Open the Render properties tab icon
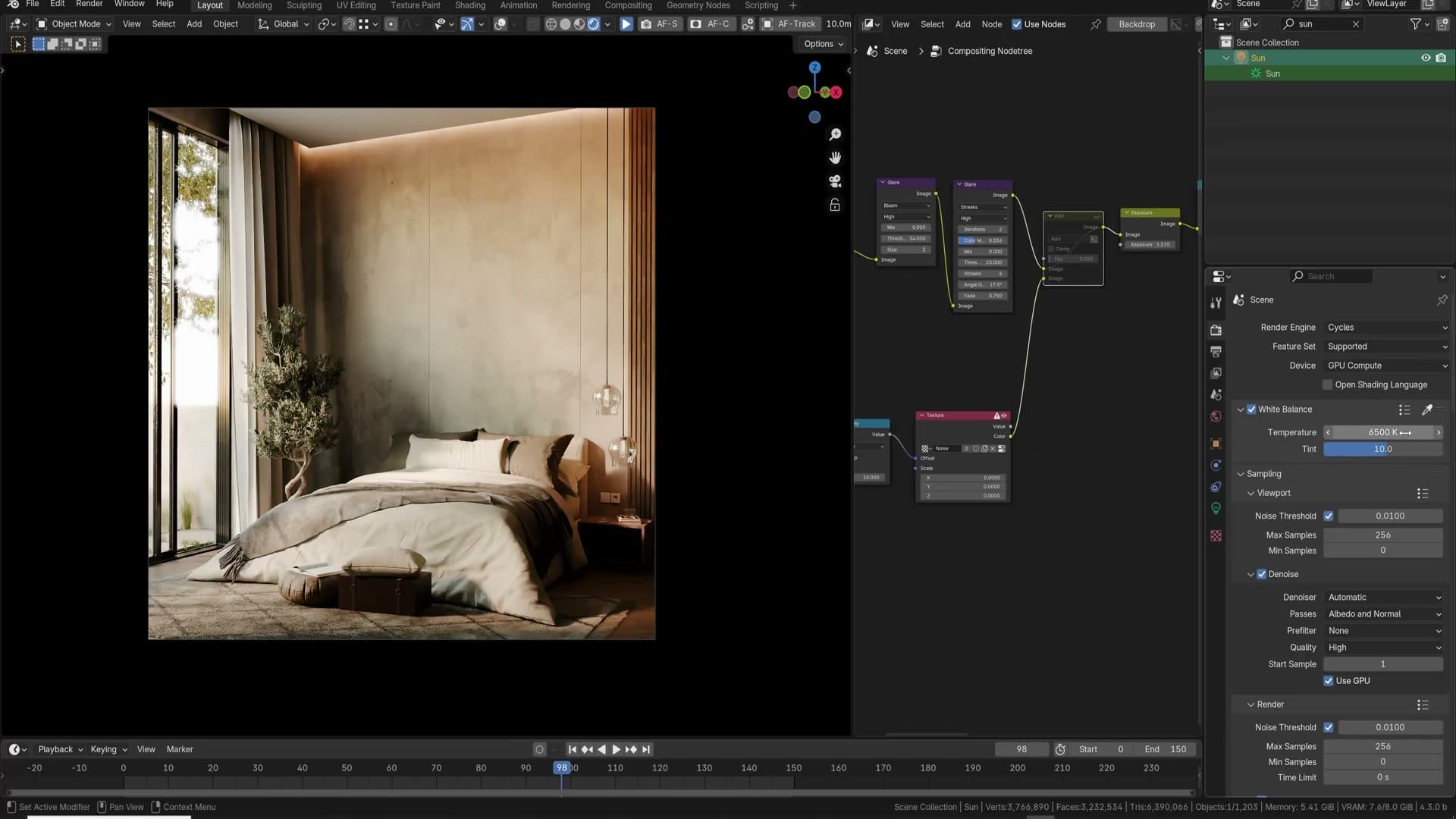Viewport: 1456px width, 819px height. (x=1216, y=330)
